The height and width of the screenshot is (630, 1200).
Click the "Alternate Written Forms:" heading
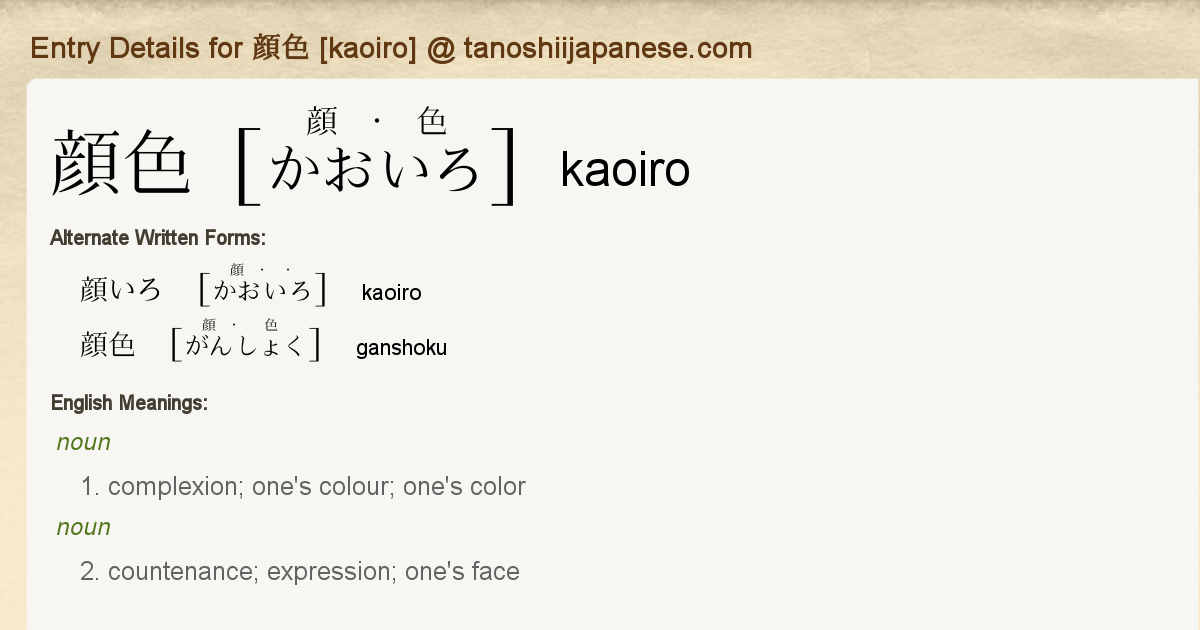157,238
